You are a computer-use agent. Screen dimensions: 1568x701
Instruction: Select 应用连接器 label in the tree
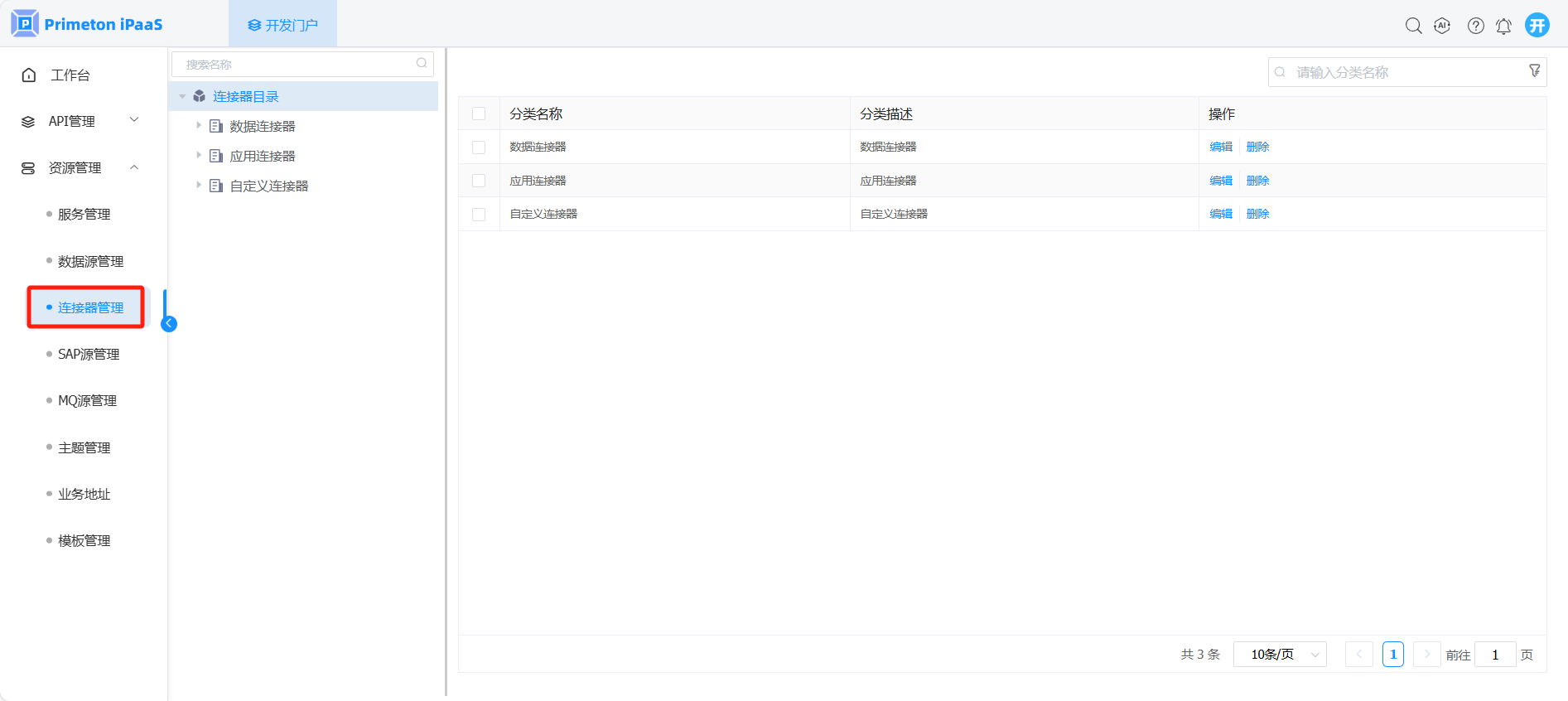[x=263, y=156]
